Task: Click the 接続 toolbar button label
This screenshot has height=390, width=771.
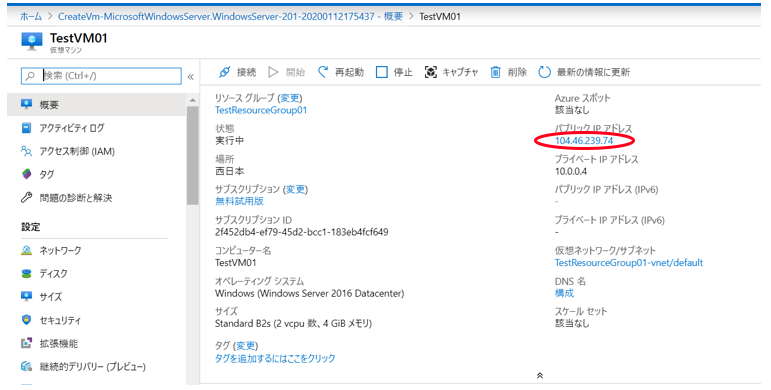Action: (x=246, y=72)
